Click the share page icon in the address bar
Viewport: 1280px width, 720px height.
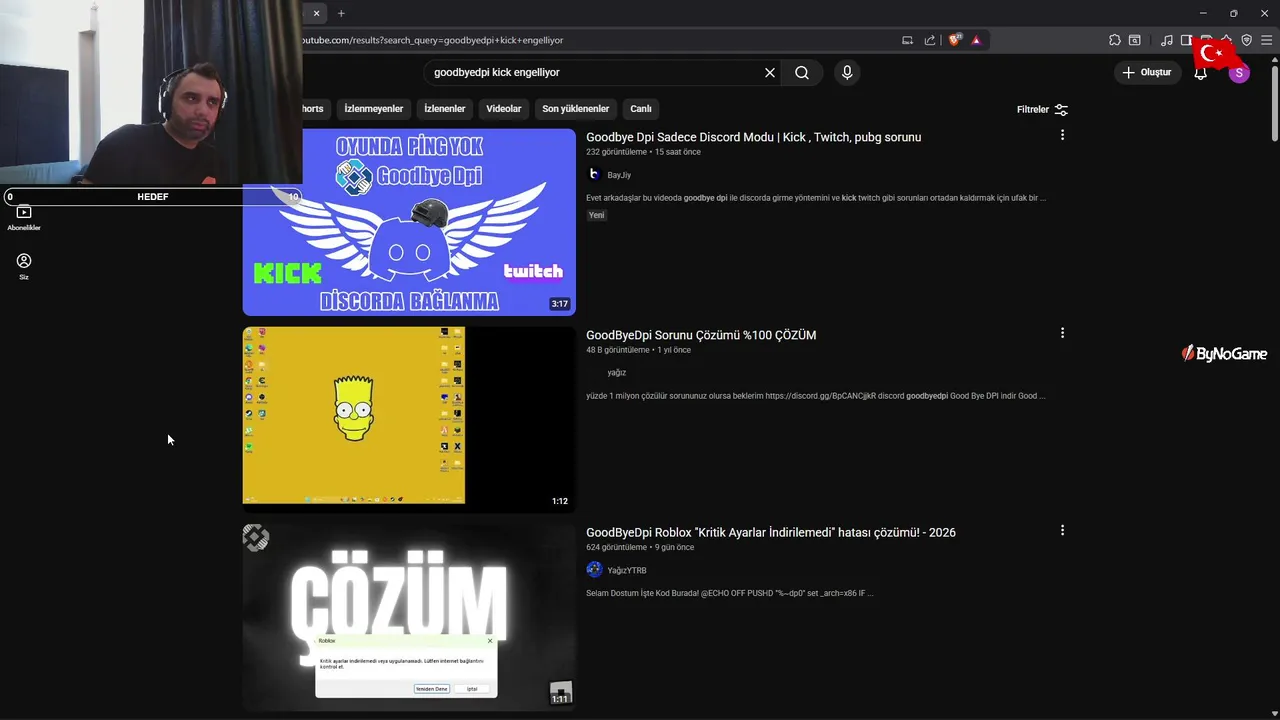tap(930, 40)
